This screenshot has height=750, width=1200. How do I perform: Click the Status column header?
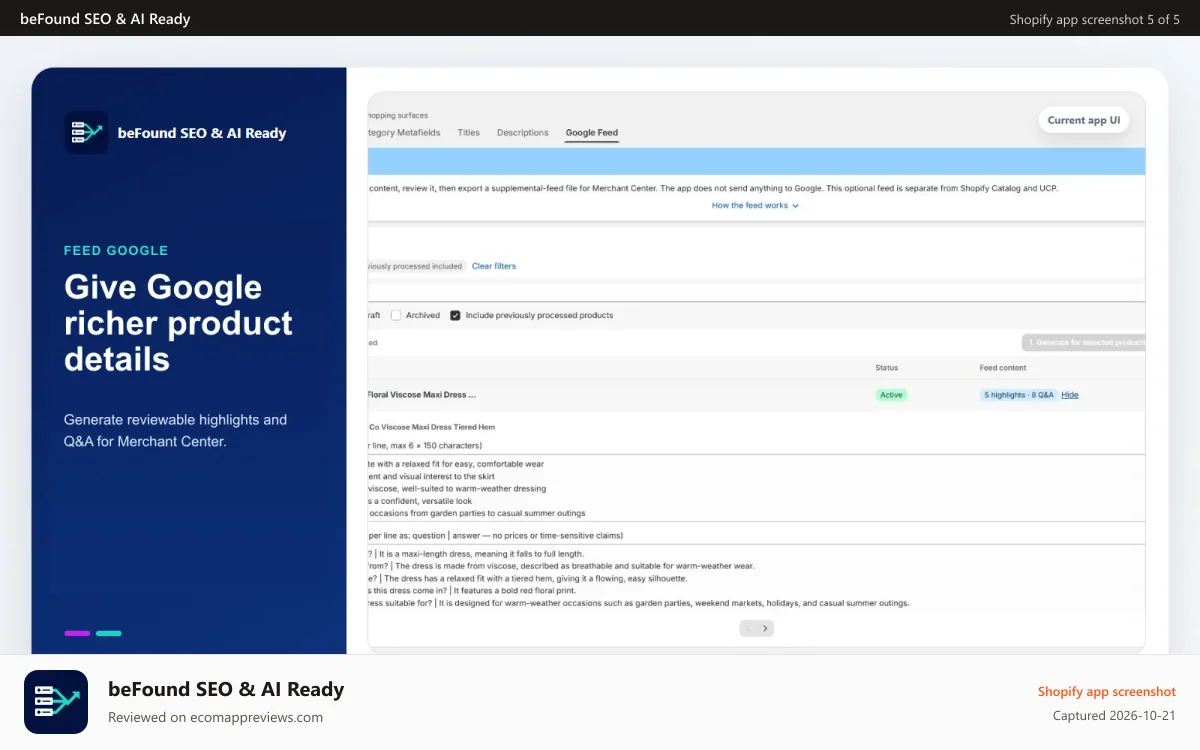tap(886, 368)
